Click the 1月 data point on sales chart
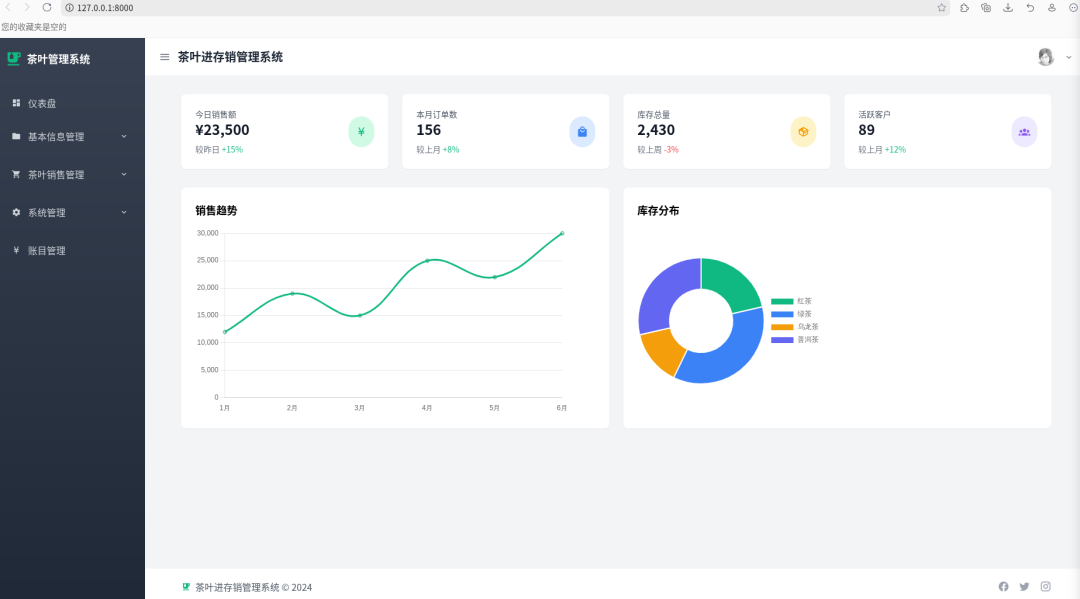 (x=225, y=332)
